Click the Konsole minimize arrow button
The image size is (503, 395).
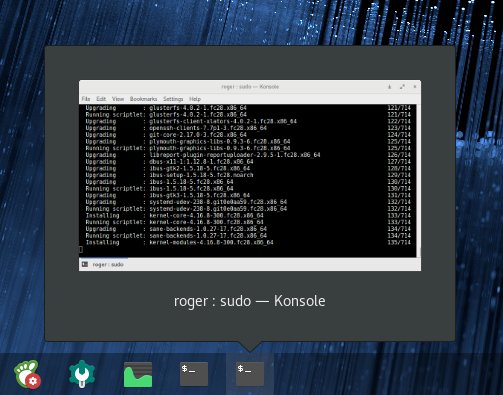(389, 87)
